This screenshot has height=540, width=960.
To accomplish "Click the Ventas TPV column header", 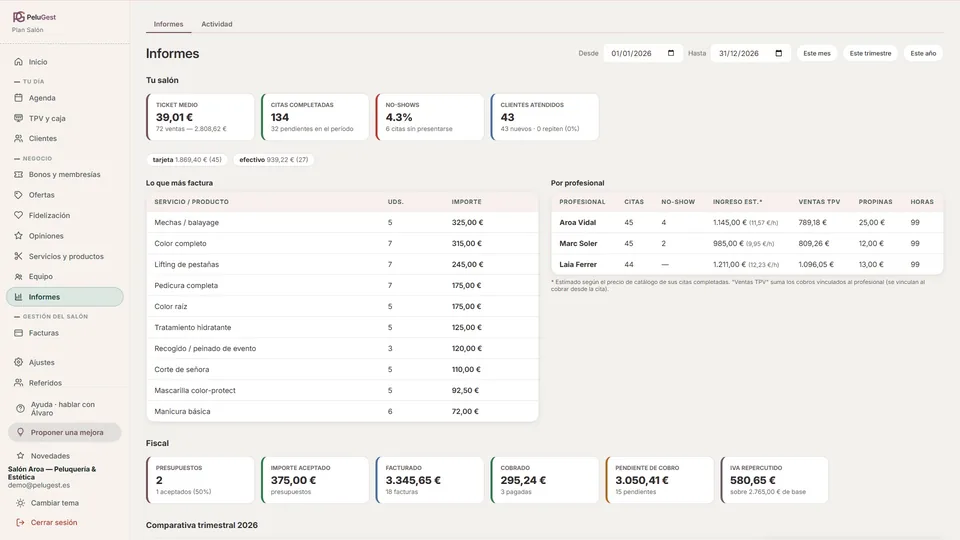I will pos(819,202).
